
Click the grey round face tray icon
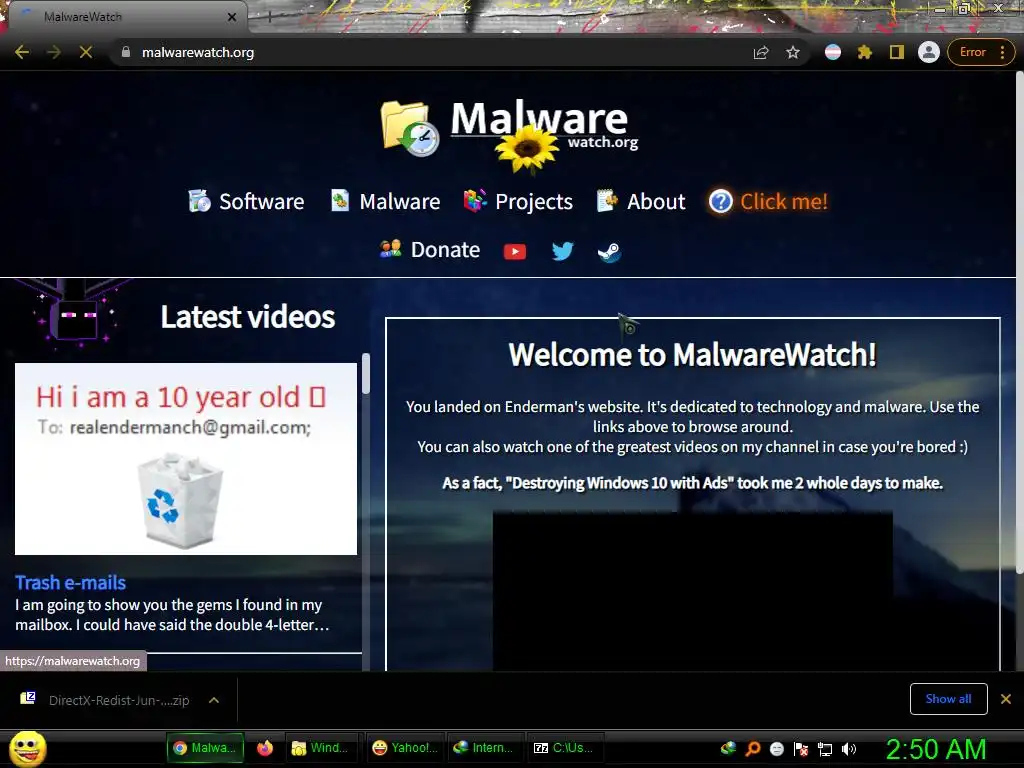pos(776,749)
